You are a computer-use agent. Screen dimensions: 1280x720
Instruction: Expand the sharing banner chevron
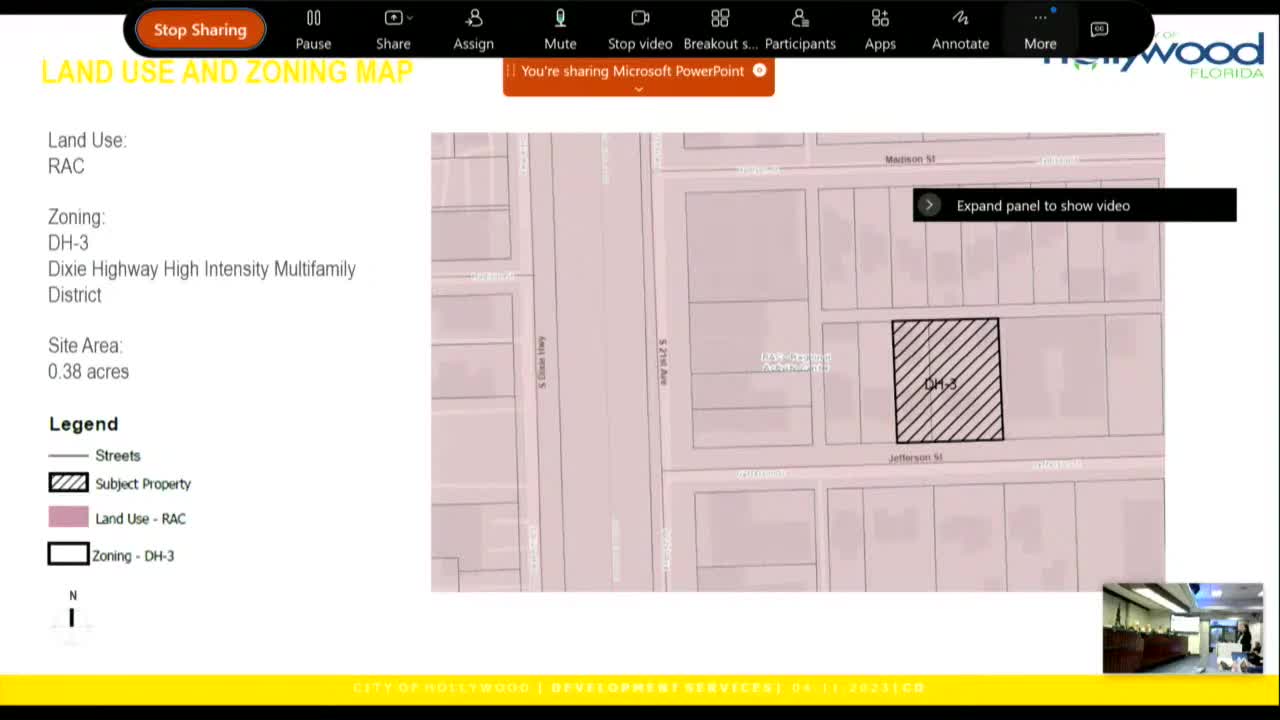click(x=638, y=89)
